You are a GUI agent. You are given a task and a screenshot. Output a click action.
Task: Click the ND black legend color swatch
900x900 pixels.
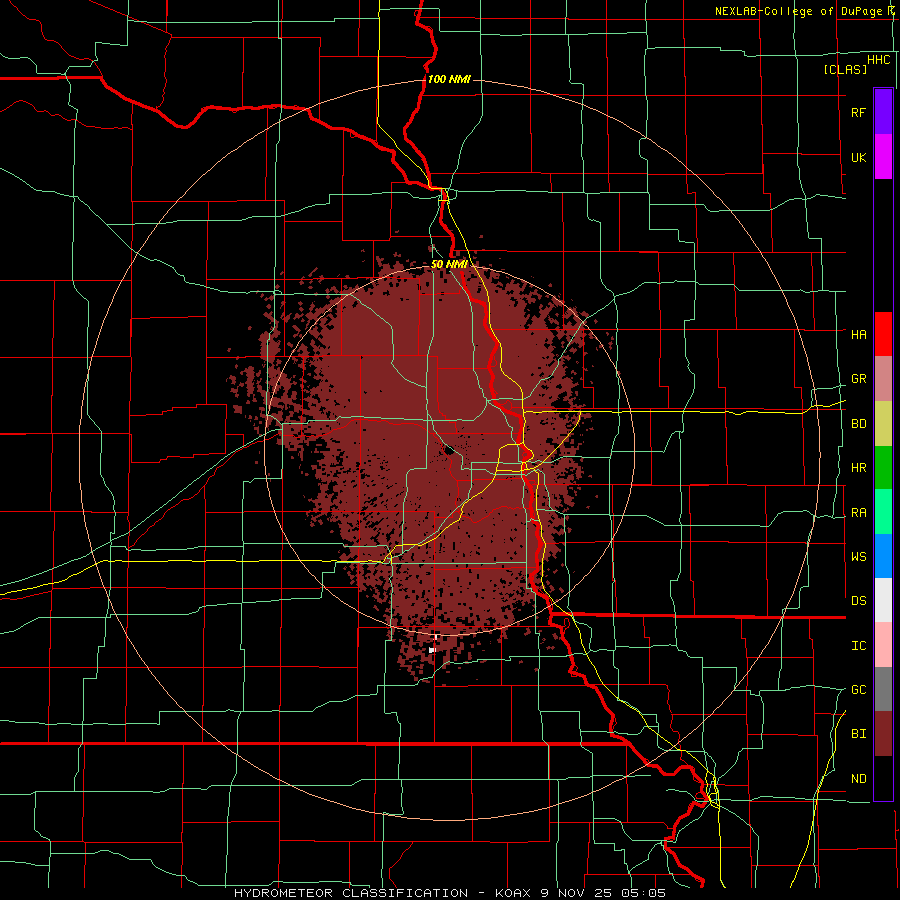[x=883, y=778]
